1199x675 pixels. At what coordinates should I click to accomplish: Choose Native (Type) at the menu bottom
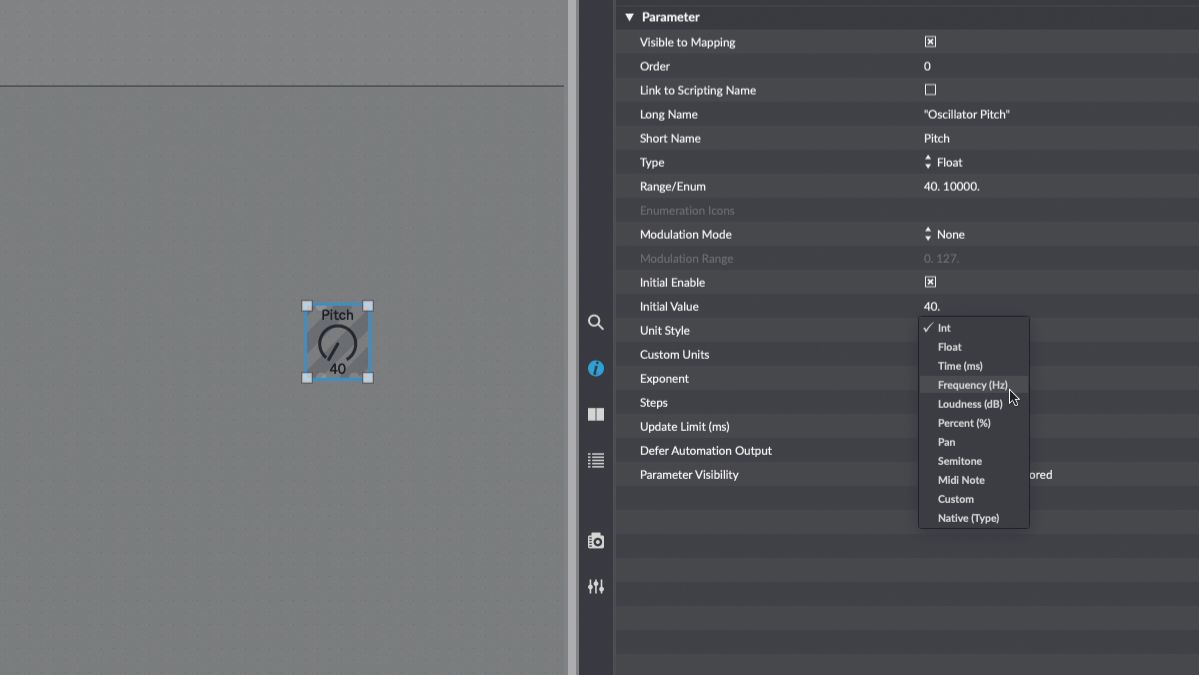tap(968, 517)
